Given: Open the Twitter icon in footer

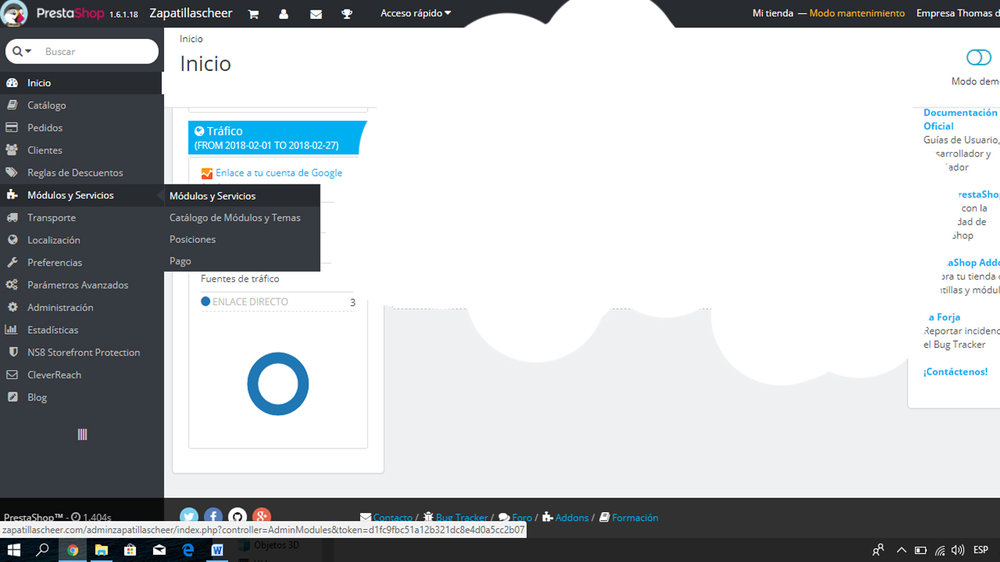Looking at the screenshot, I should pos(189,515).
